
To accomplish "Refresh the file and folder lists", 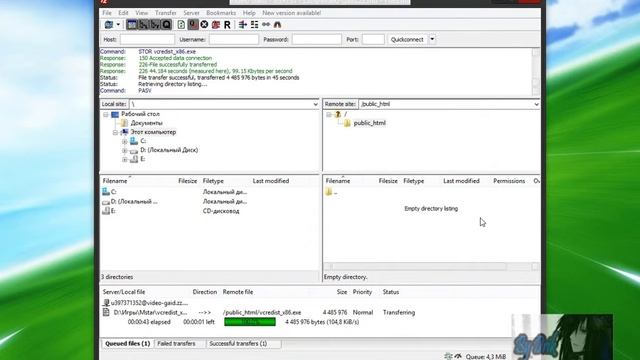I will pos(181,25).
